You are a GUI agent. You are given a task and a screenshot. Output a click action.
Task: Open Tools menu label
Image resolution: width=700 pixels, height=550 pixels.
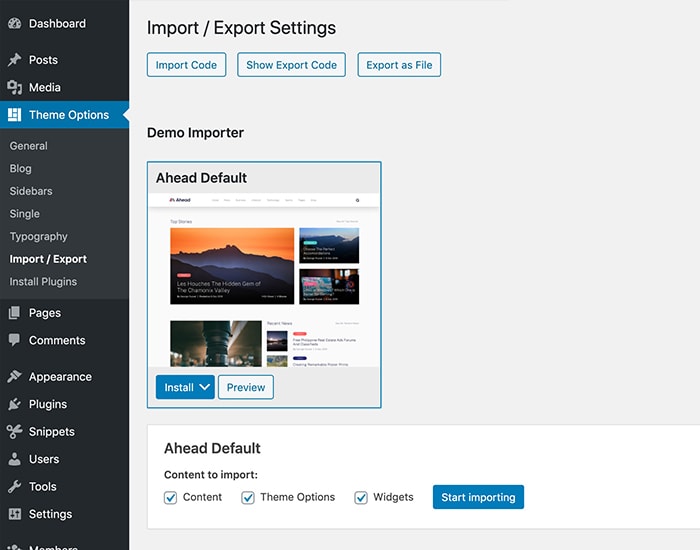tap(42, 487)
